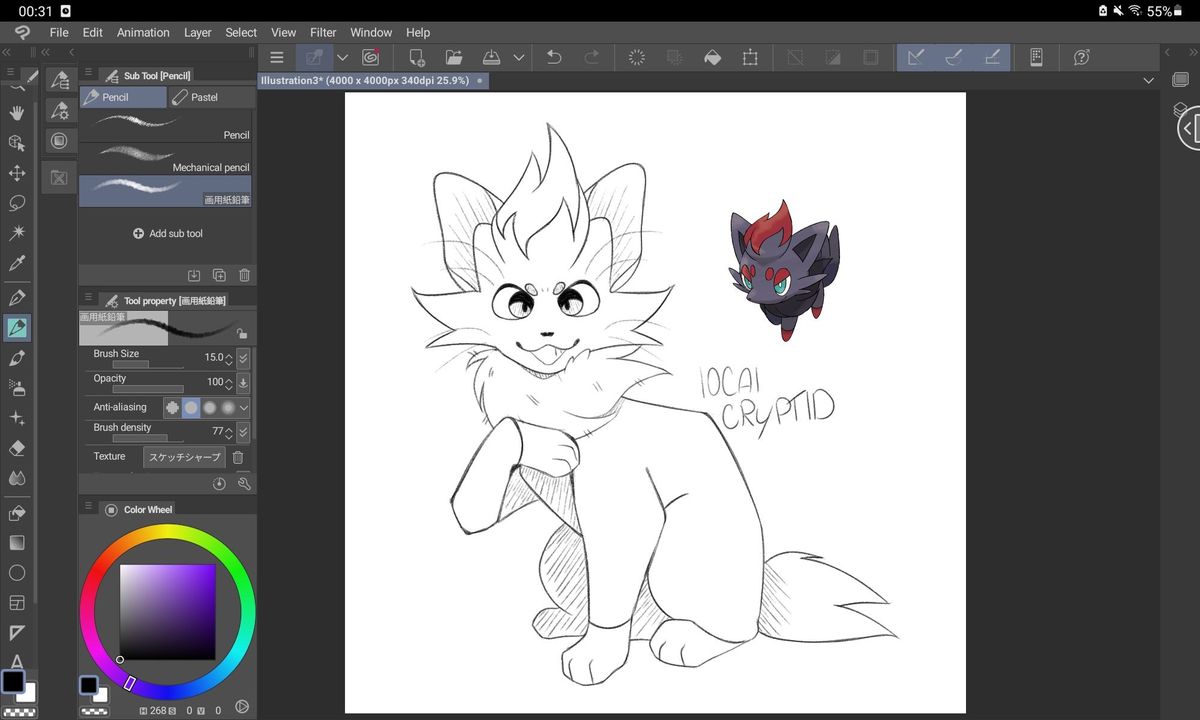
Task: Click the Clear (delete) icon
Action: [x=636, y=58]
